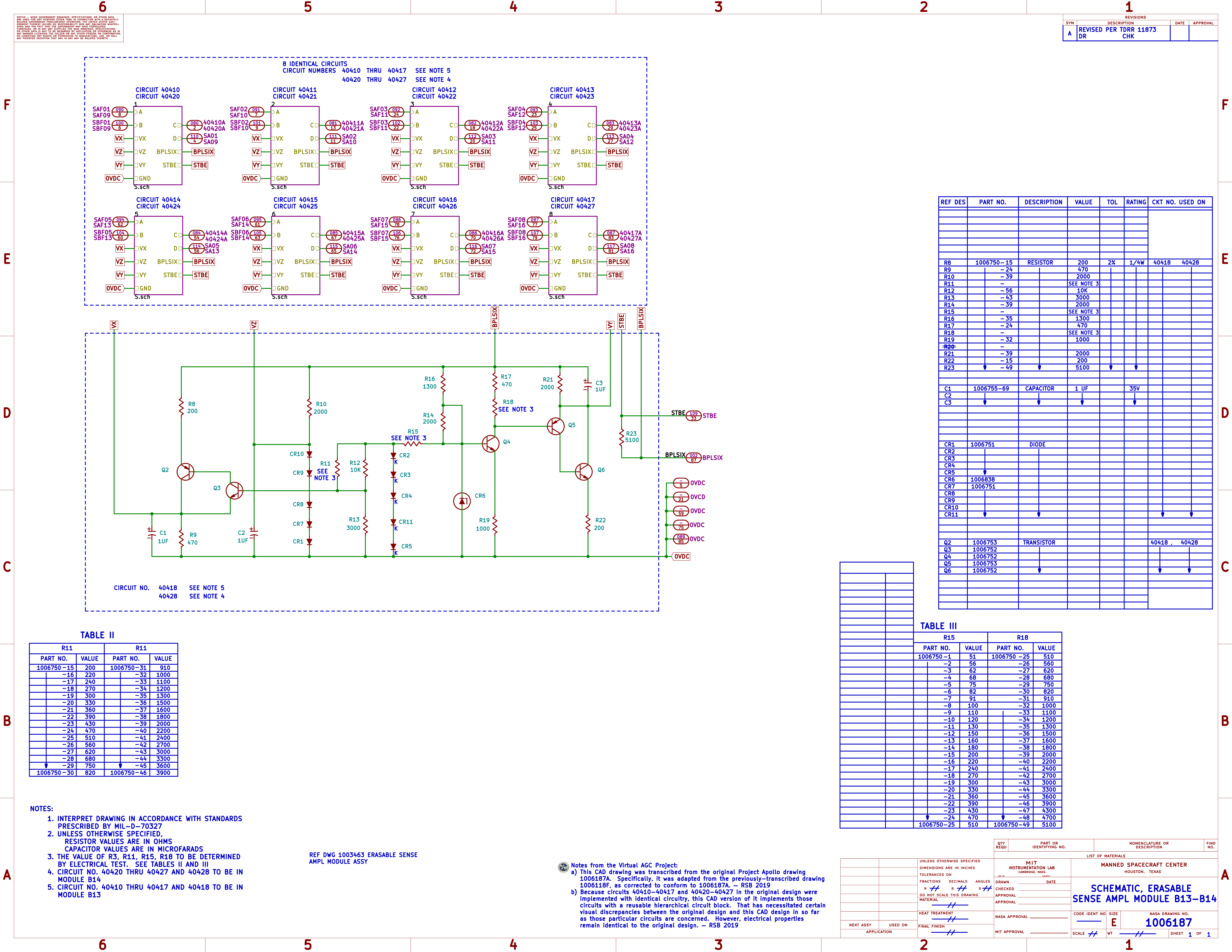This screenshot has height=952, width=1232.
Task: Click the VX global label above lower circuit
Action: (x=114, y=325)
